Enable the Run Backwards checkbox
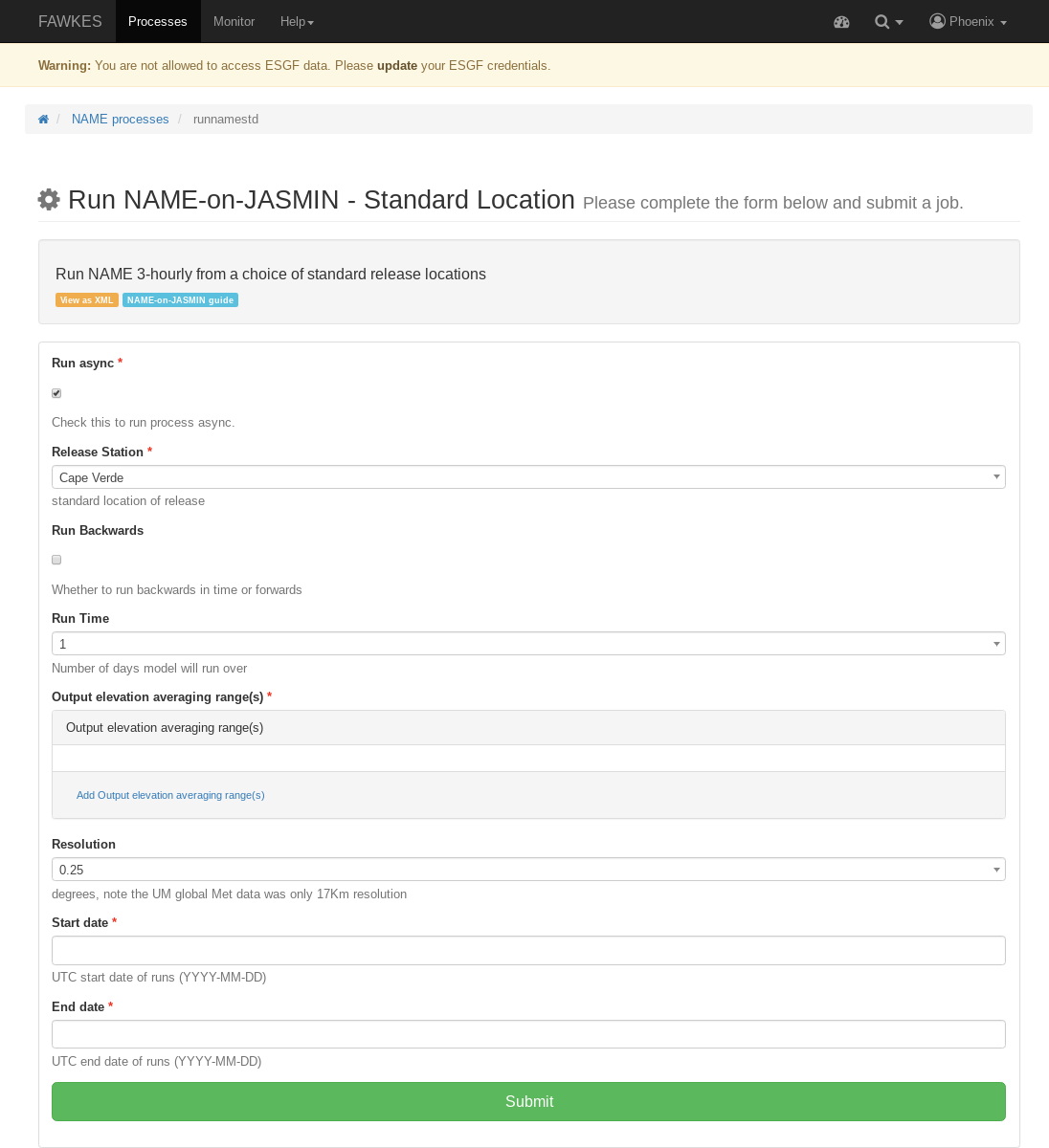Screen dimensions: 1049x1148 pos(56,560)
